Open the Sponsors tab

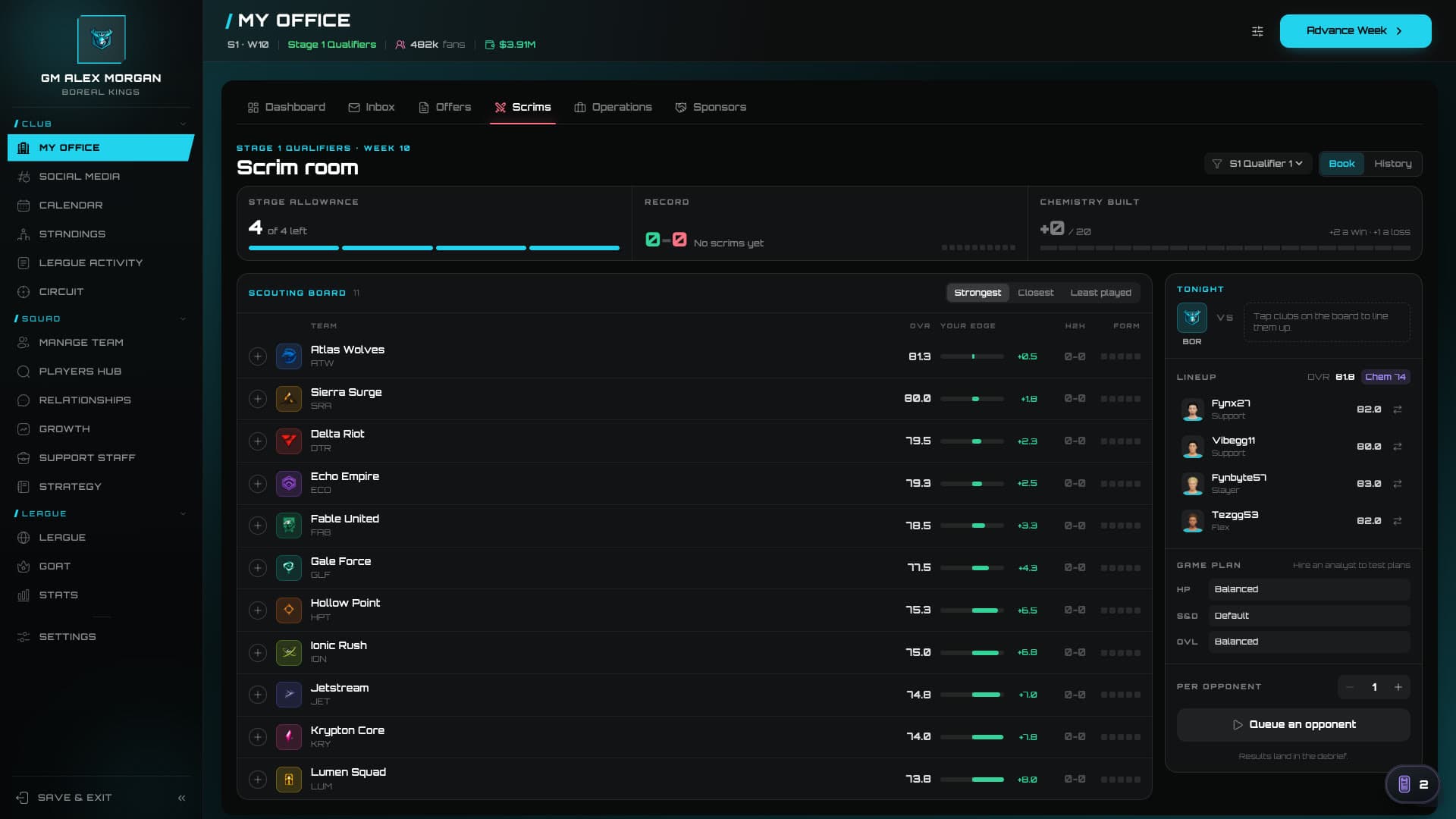point(711,108)
